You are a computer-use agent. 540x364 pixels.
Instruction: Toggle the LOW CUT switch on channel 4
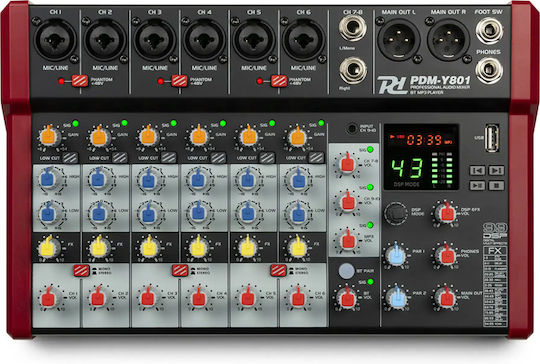218,158
